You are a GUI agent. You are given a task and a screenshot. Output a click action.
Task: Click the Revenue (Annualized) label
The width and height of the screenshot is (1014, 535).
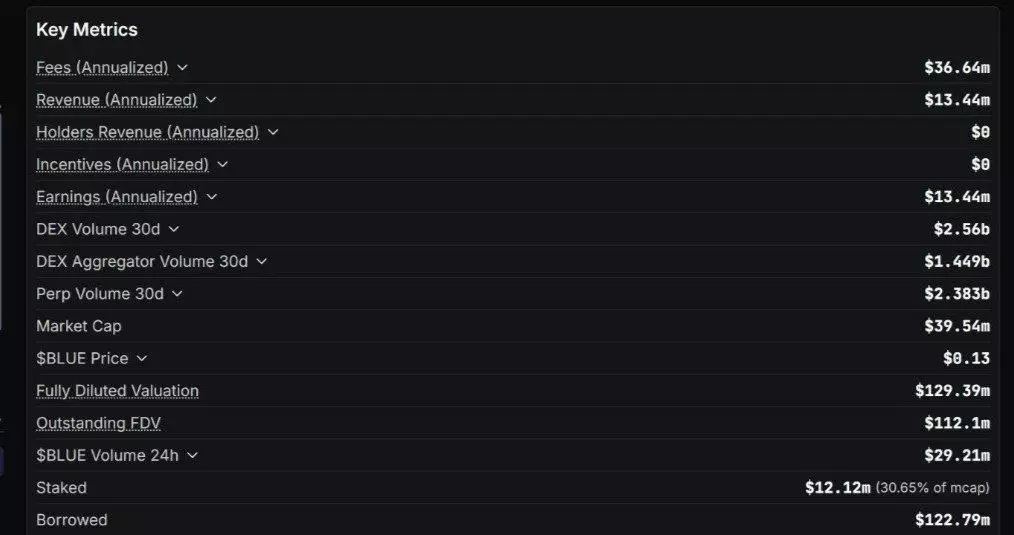tap(116, 100)
